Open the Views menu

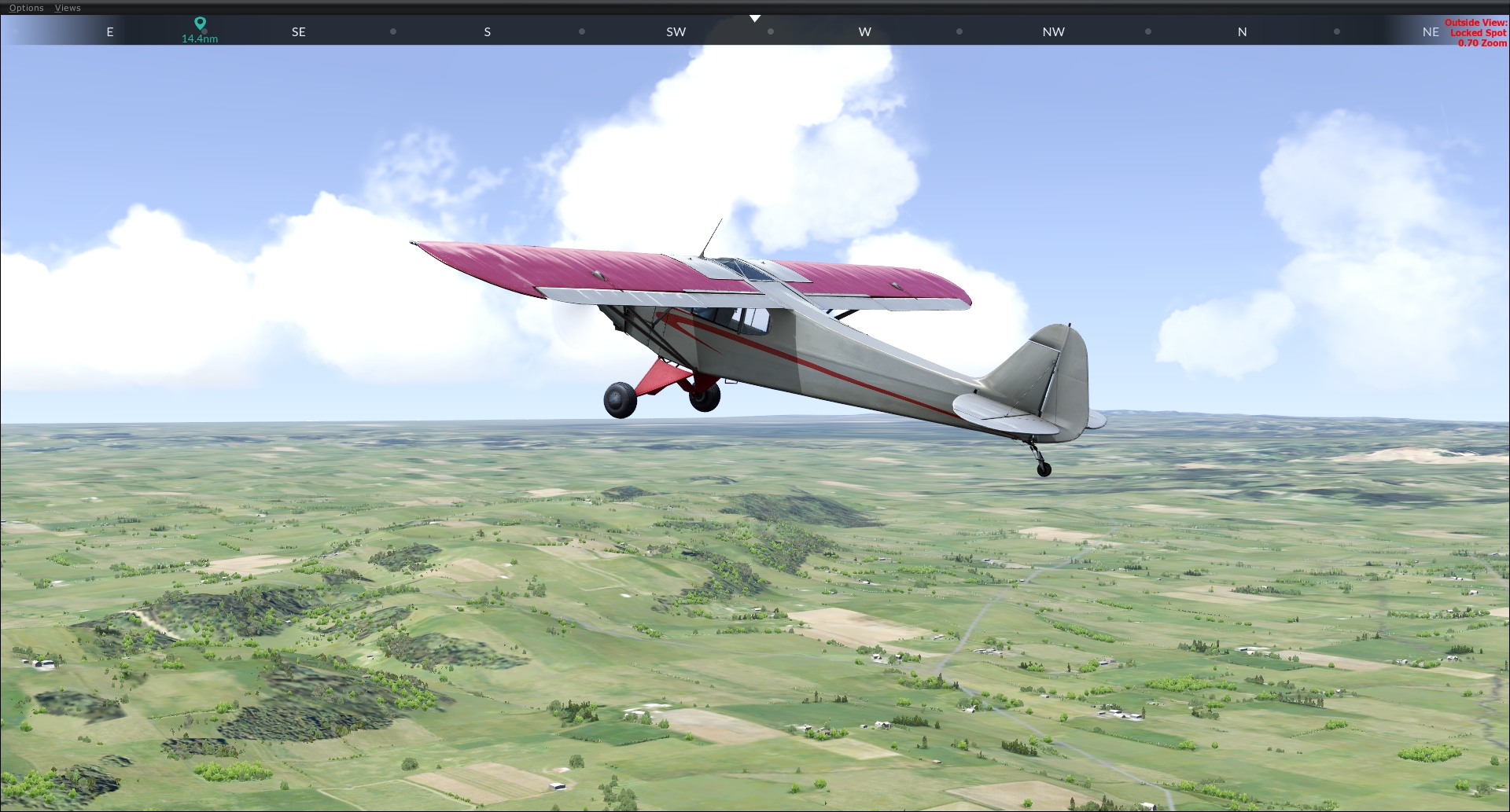68,8
